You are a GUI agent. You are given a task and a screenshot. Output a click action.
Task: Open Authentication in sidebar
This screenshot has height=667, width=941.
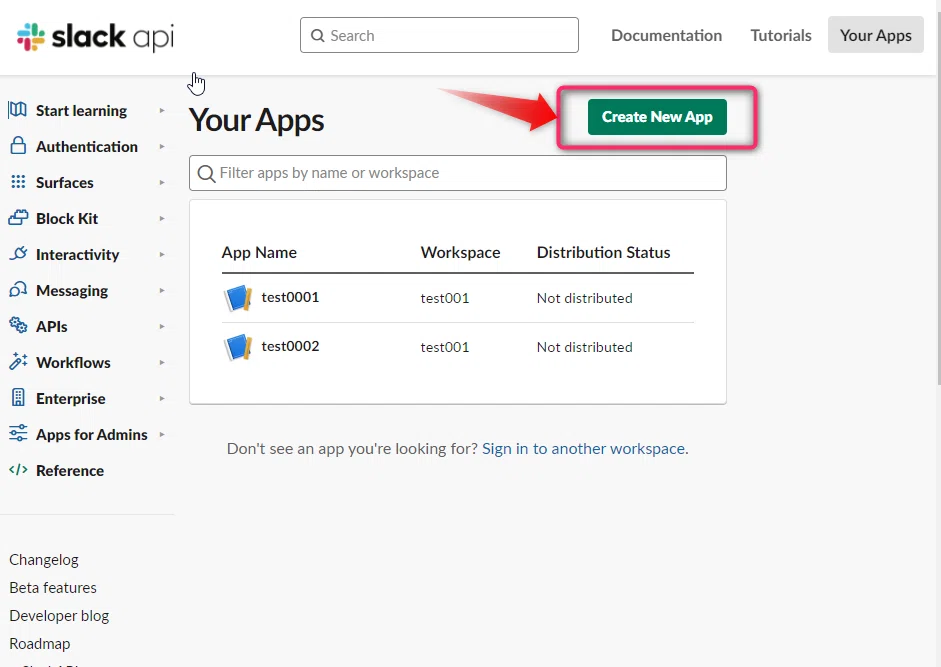pos(86,146)
